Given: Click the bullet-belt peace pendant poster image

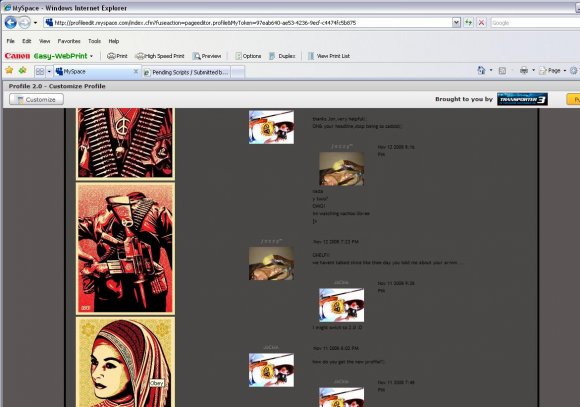Looking at the screenshot, I should coord(125,144).
